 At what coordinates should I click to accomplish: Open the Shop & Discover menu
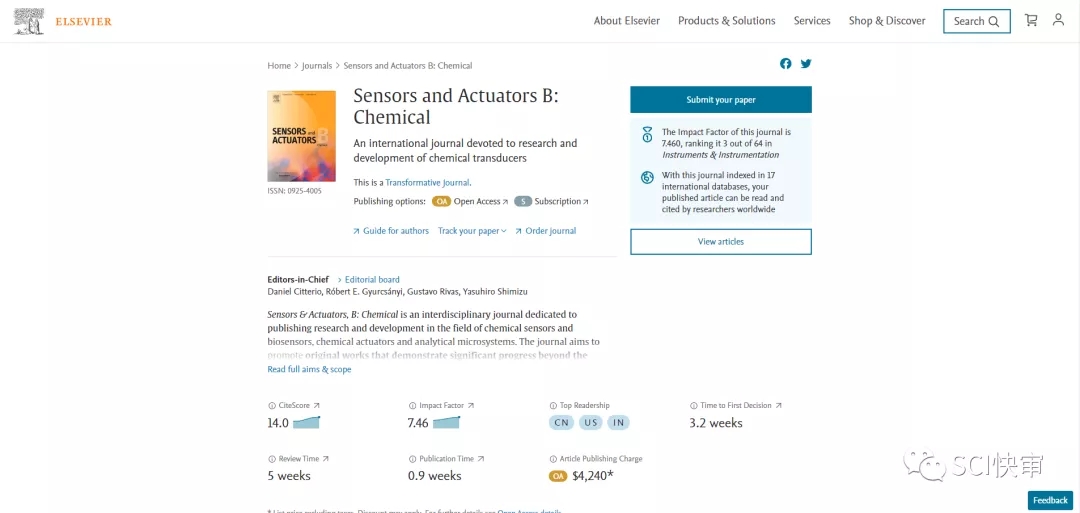pyautogui.click(x=887, y=21)
